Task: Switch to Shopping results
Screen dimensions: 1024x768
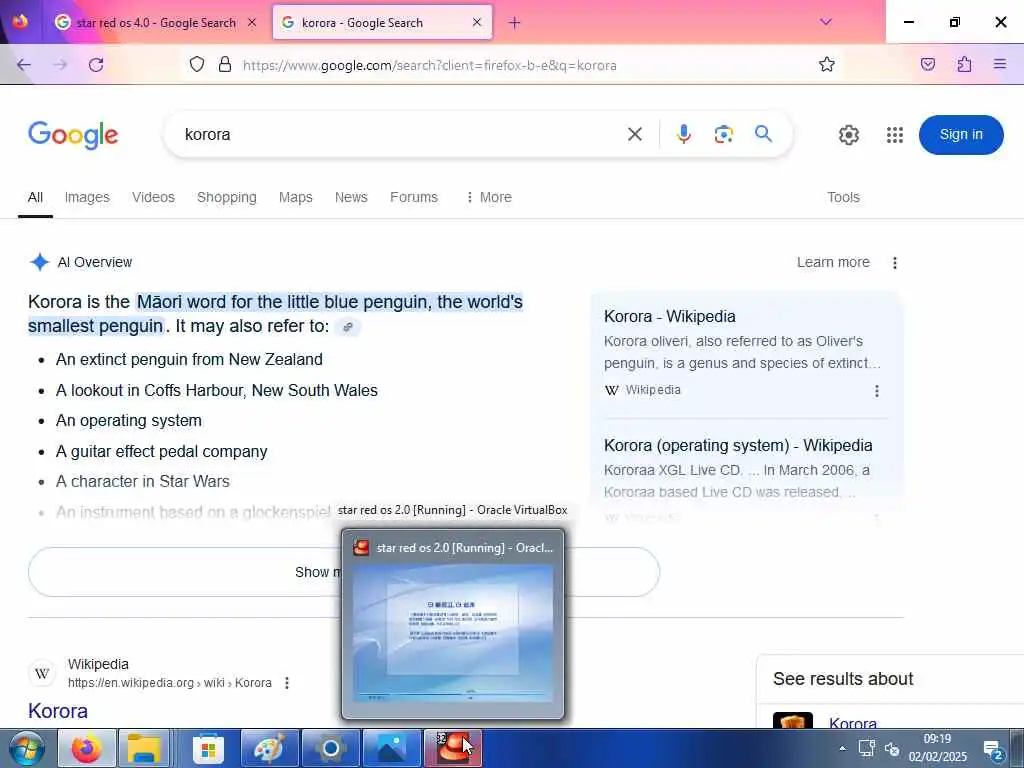Action: 227,197
